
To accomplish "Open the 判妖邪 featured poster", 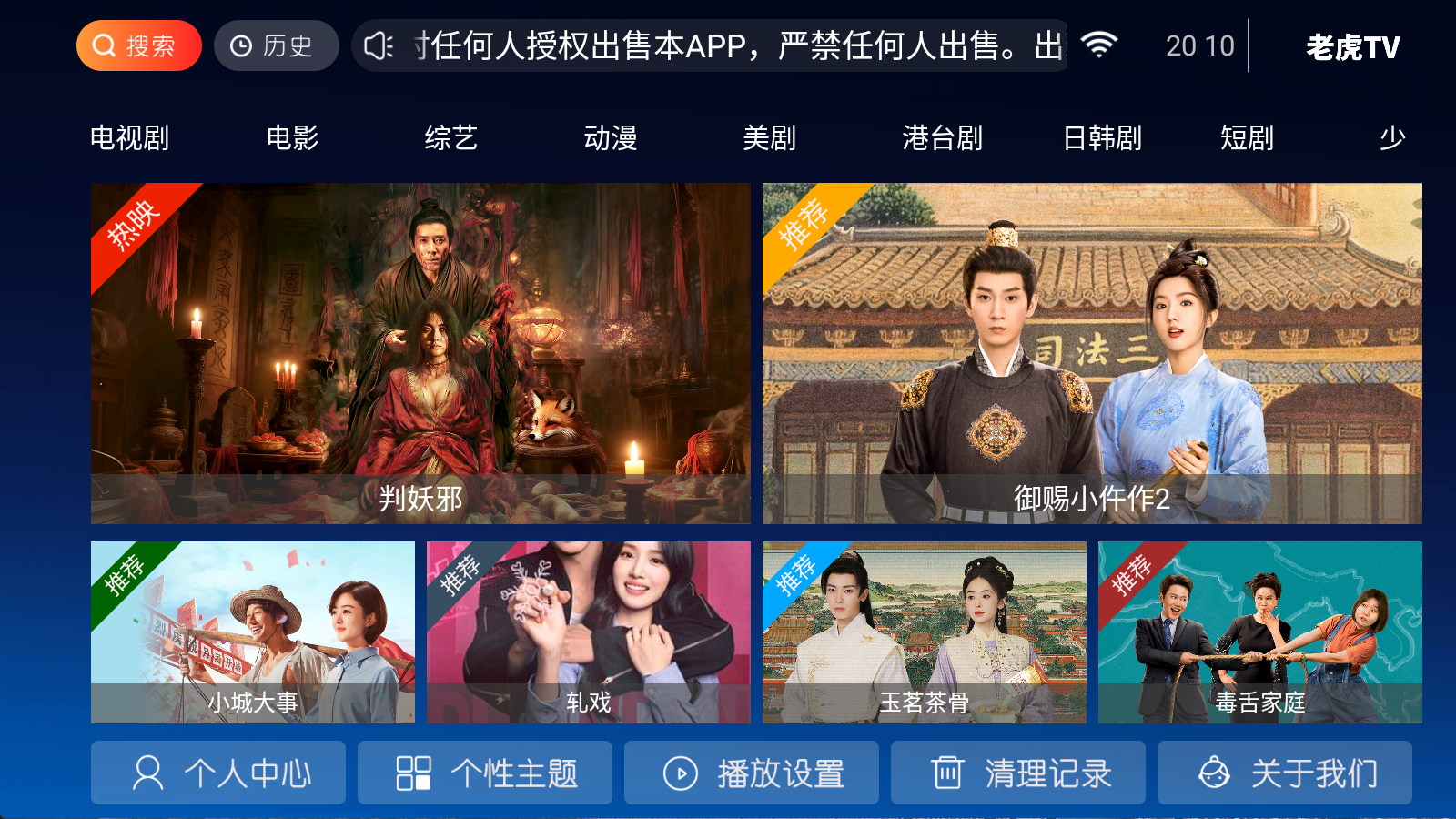I will tap(420, 353).
